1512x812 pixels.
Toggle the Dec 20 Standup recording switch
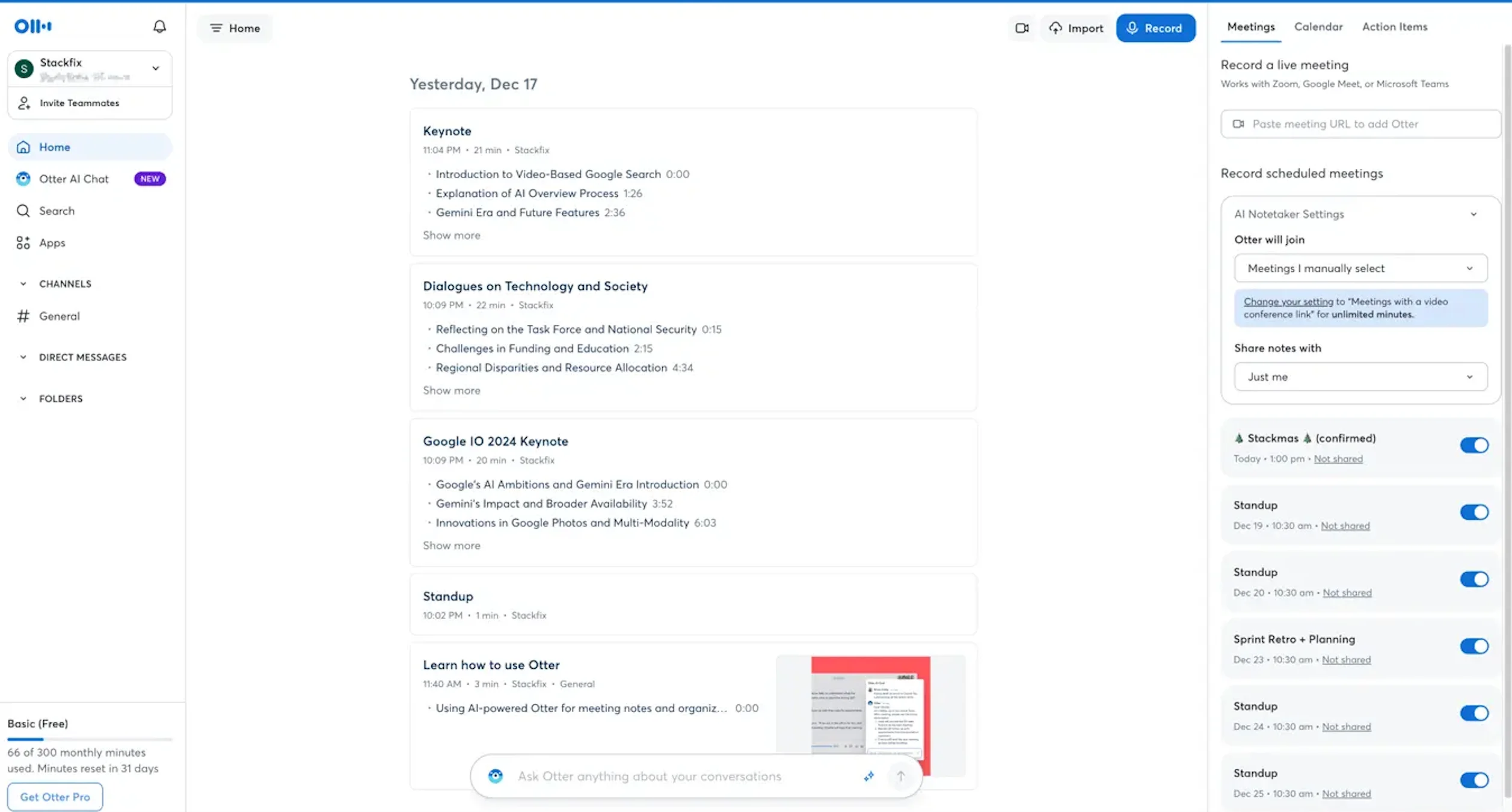tap(1474, 579)
